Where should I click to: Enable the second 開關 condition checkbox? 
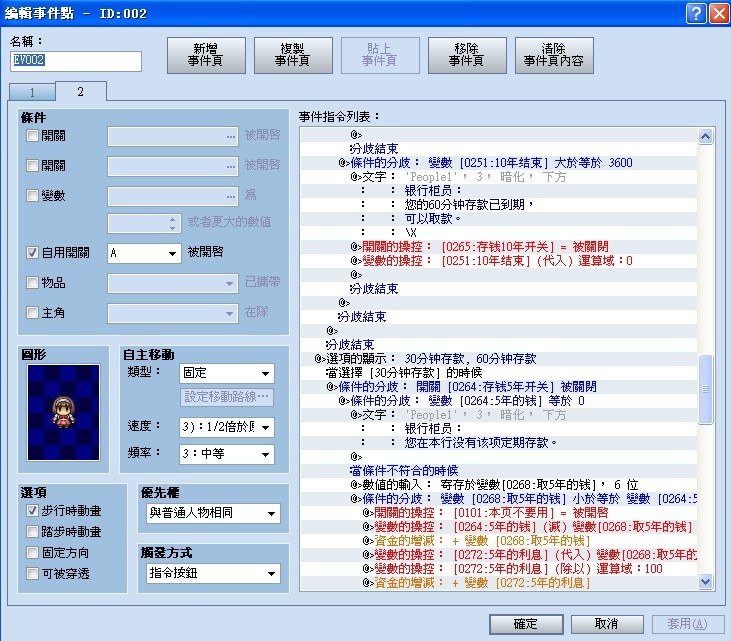(x=32, y=165)
